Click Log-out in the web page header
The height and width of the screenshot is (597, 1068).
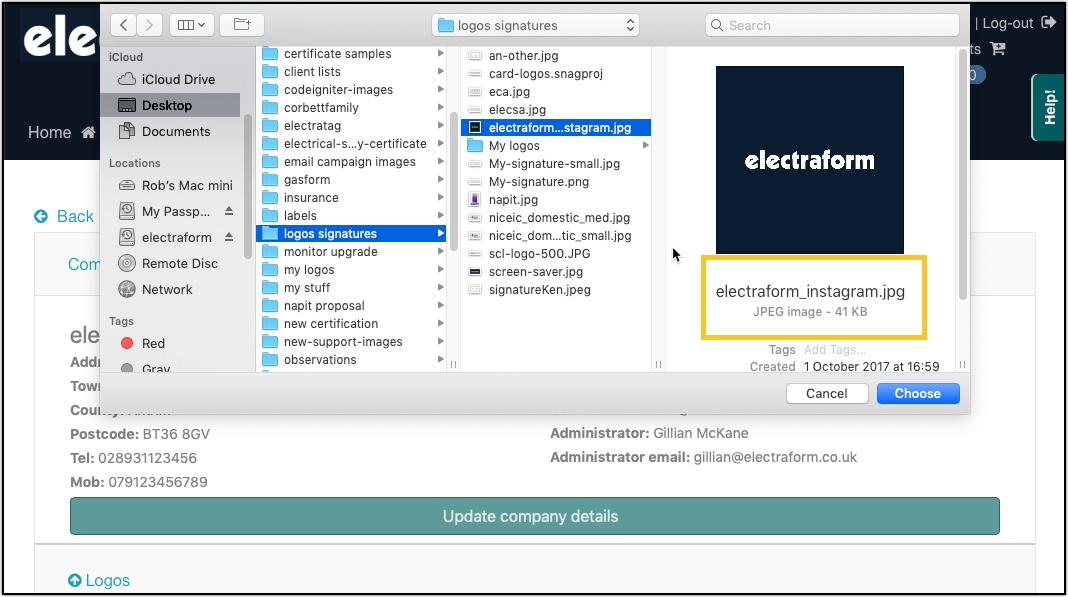click(x=1018, y=23)
